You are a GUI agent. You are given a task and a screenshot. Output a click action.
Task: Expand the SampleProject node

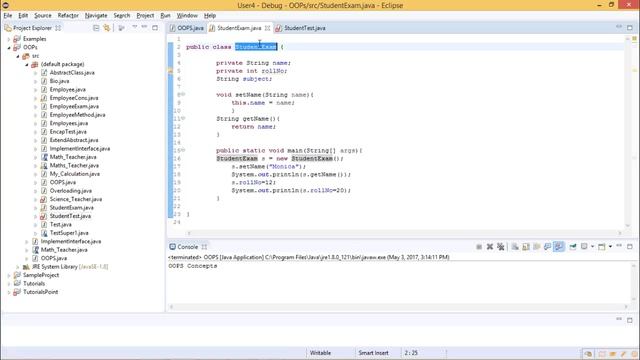tap(9, 276)
